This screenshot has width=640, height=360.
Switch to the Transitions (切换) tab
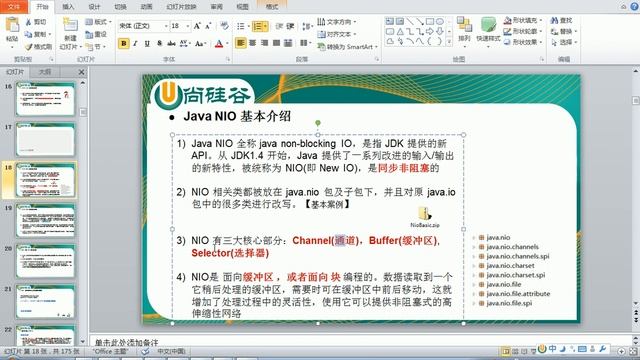pyautogui.click(x=120, y=7)
